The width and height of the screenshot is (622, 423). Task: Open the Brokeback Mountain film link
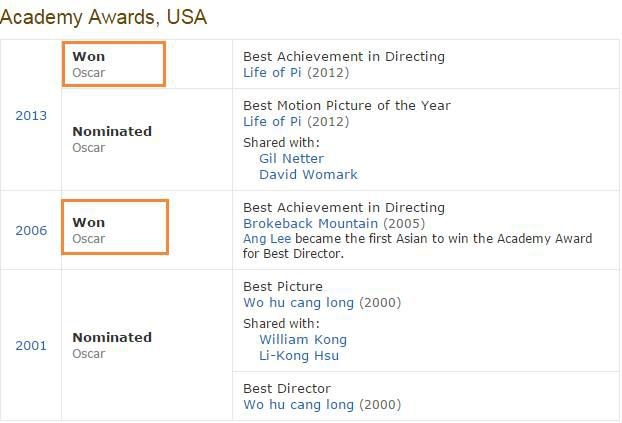tap(311, 223)
